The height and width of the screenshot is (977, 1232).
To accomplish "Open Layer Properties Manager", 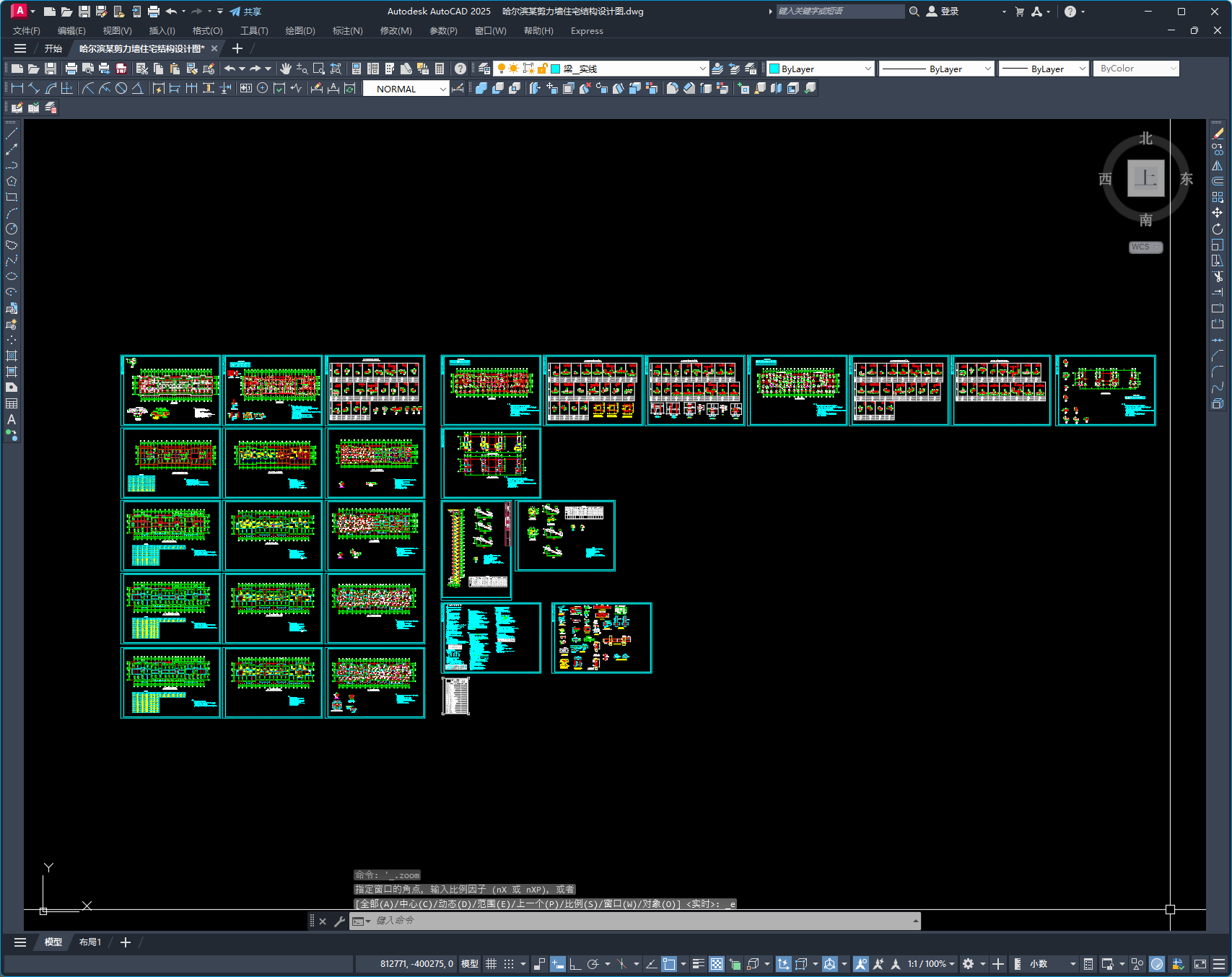I will click(484, 69).
